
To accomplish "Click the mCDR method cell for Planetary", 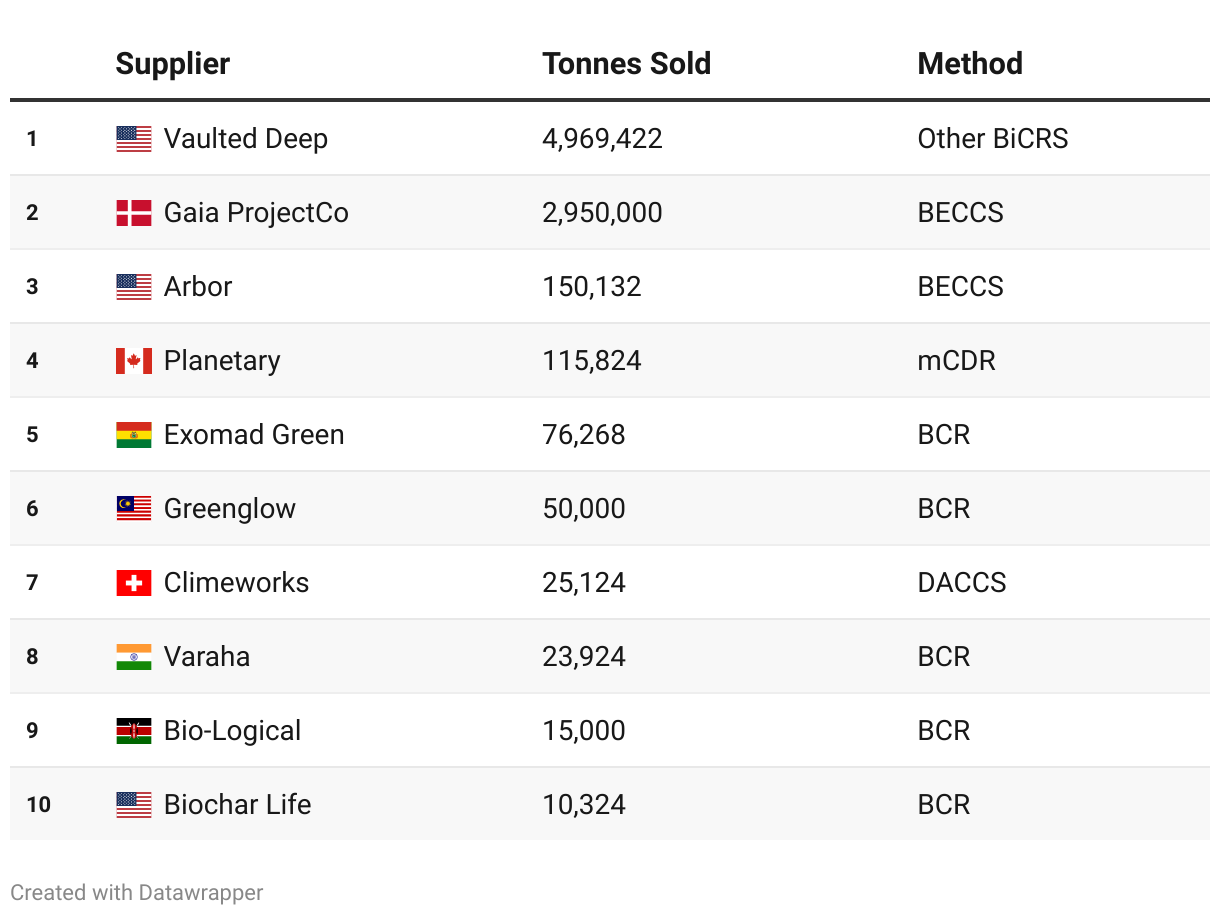I will click(x=956, y=361).
